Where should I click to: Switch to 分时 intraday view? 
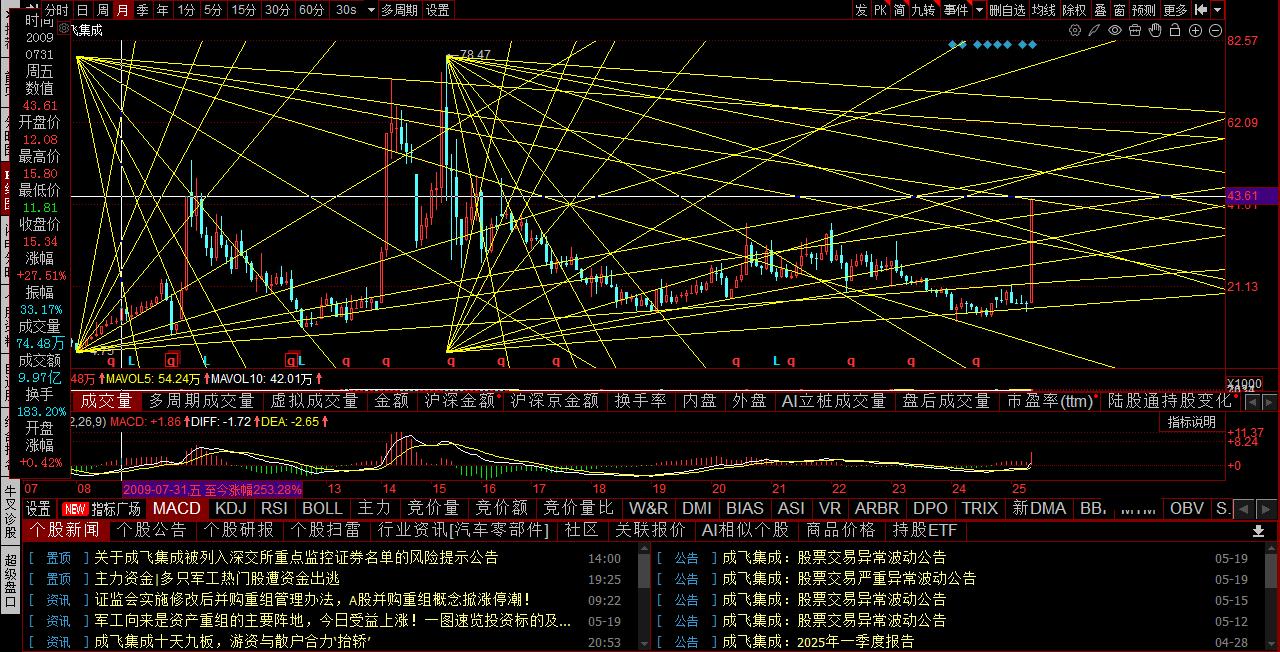pyautogui.click(x=57, y=10)
